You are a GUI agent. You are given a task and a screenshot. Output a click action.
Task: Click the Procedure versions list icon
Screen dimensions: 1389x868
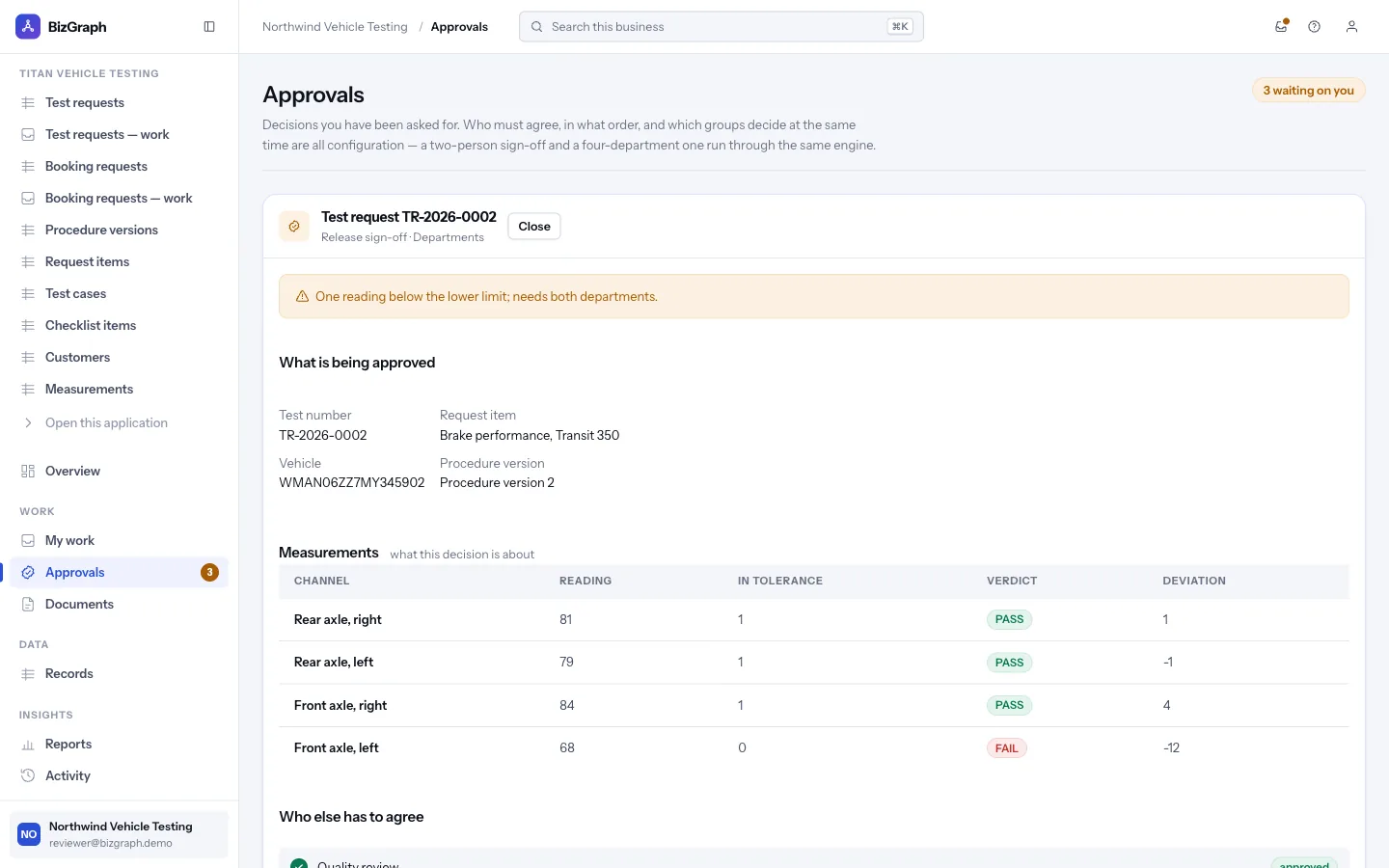click(x=28, y=231)
